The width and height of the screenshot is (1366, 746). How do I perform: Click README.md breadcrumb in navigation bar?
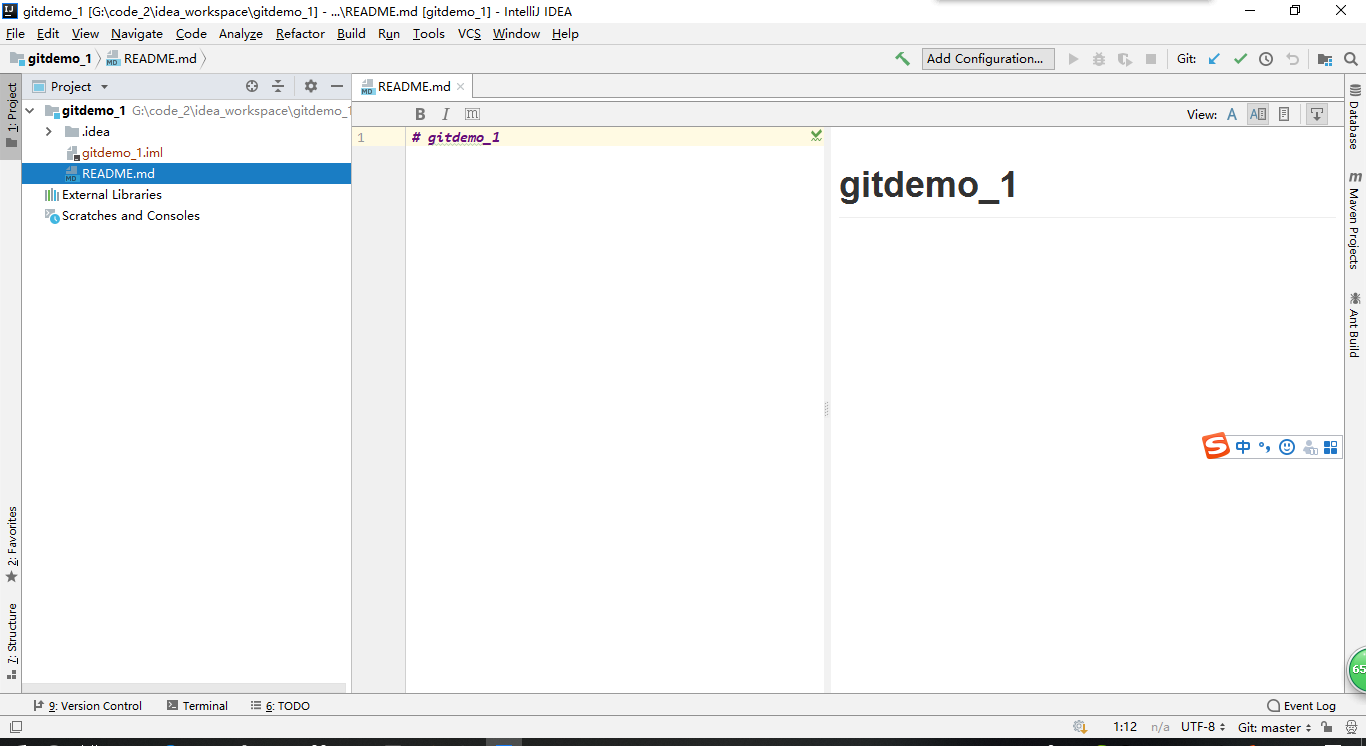click(x=151, y=59)
